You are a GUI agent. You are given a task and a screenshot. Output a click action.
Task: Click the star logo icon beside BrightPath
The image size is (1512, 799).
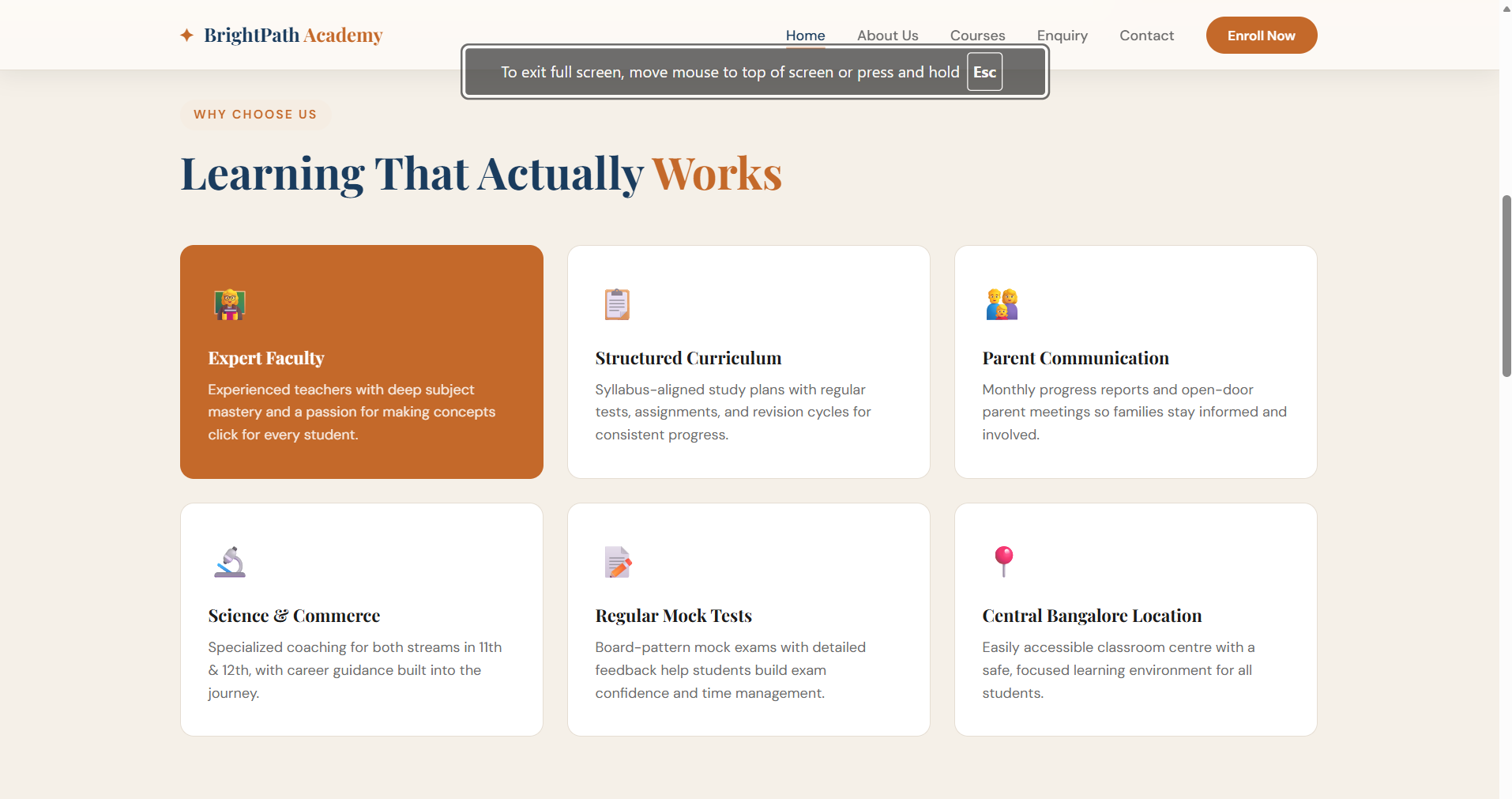point(186,35)
